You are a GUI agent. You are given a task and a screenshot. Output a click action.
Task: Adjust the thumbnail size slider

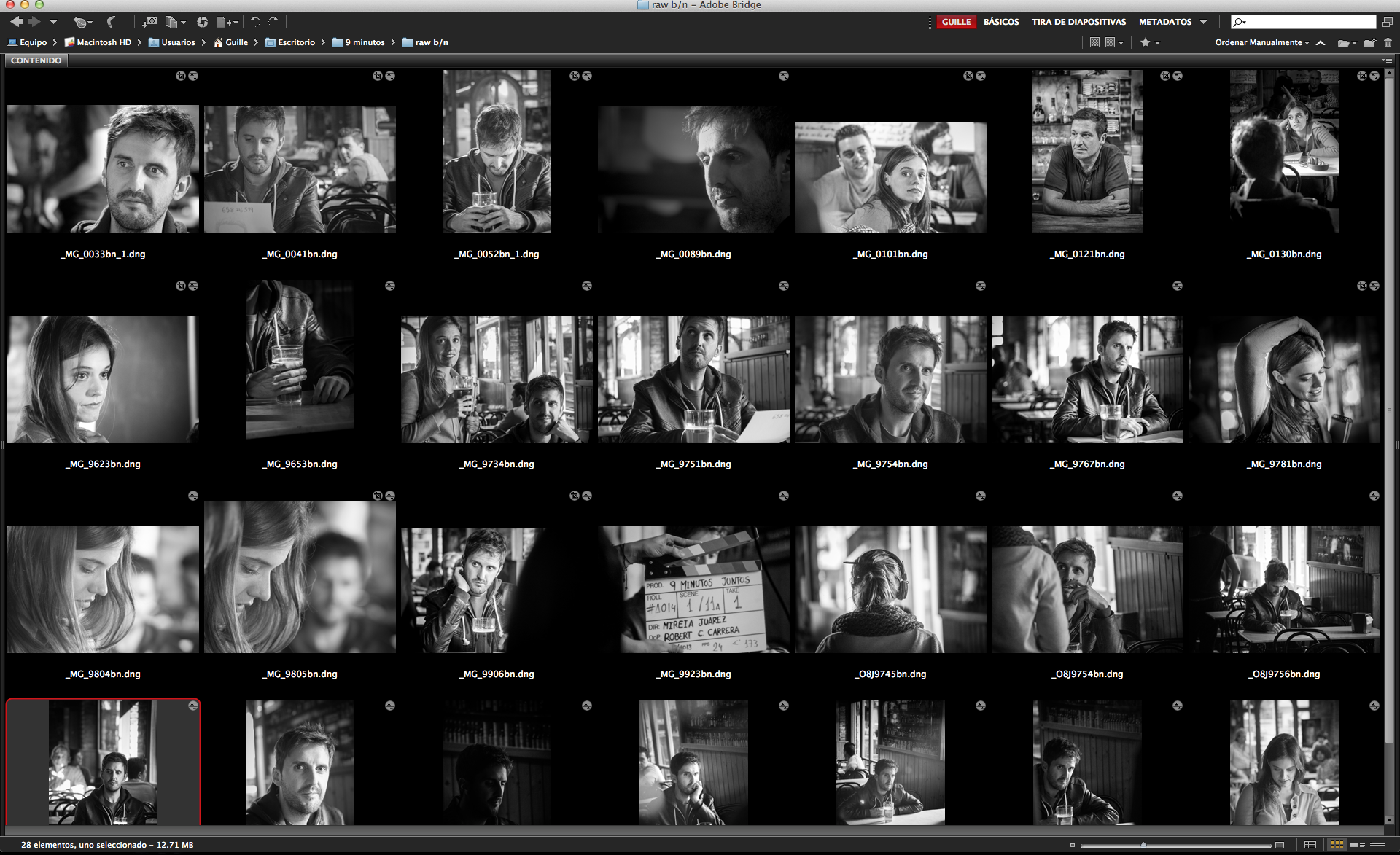click(1143, 845)
